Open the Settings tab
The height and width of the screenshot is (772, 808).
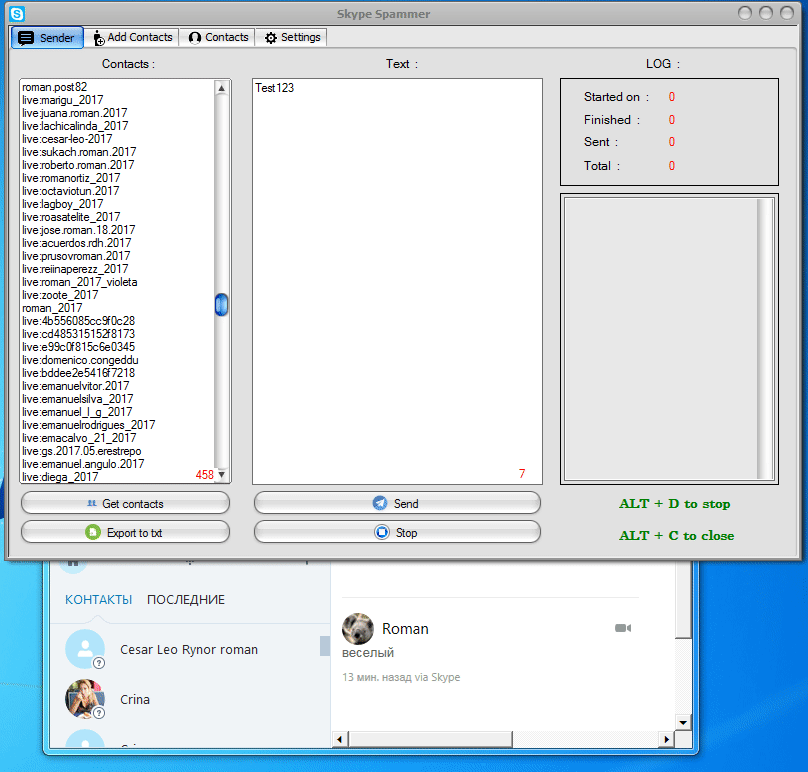tap(292, 37)
